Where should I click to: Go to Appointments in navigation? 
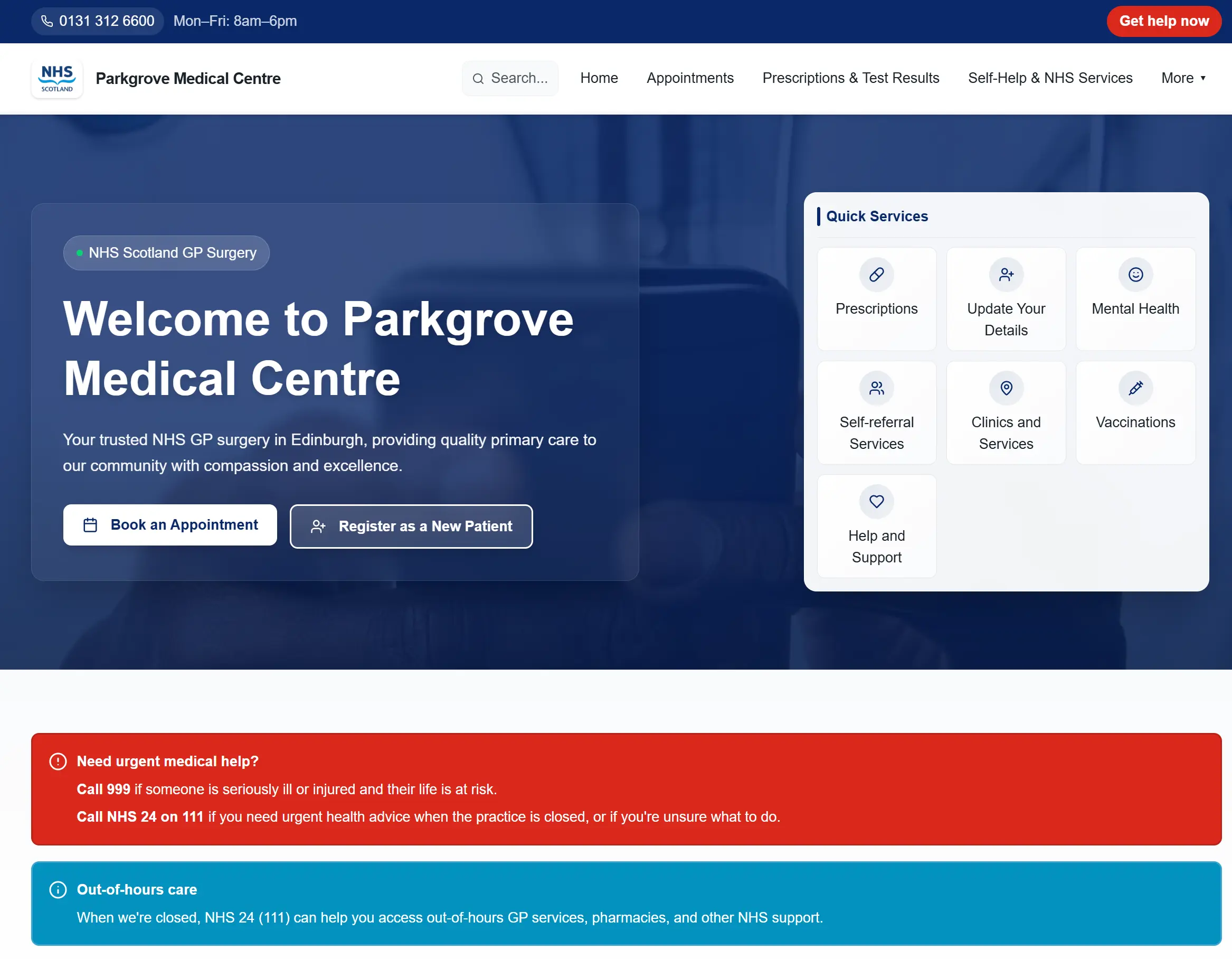coord(689,78)
